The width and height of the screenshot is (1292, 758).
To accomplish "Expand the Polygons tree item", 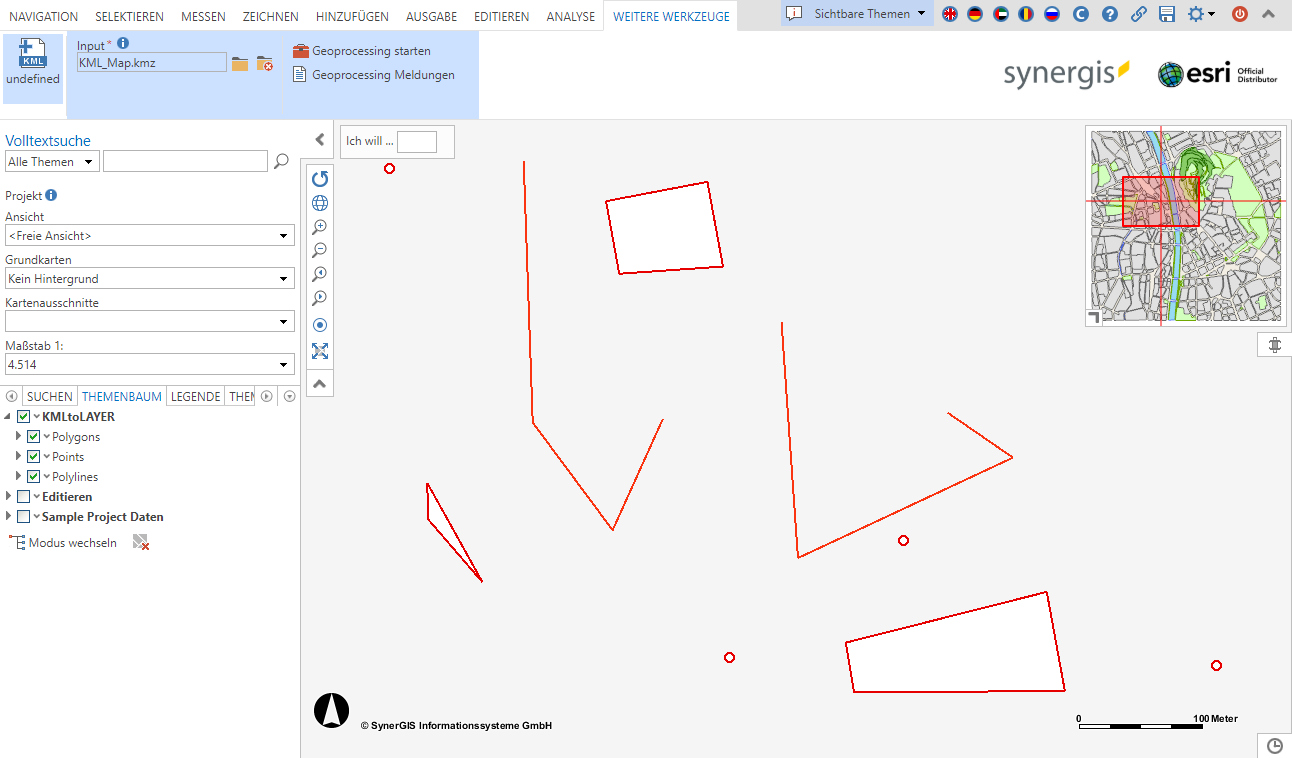I will (17, 436).
